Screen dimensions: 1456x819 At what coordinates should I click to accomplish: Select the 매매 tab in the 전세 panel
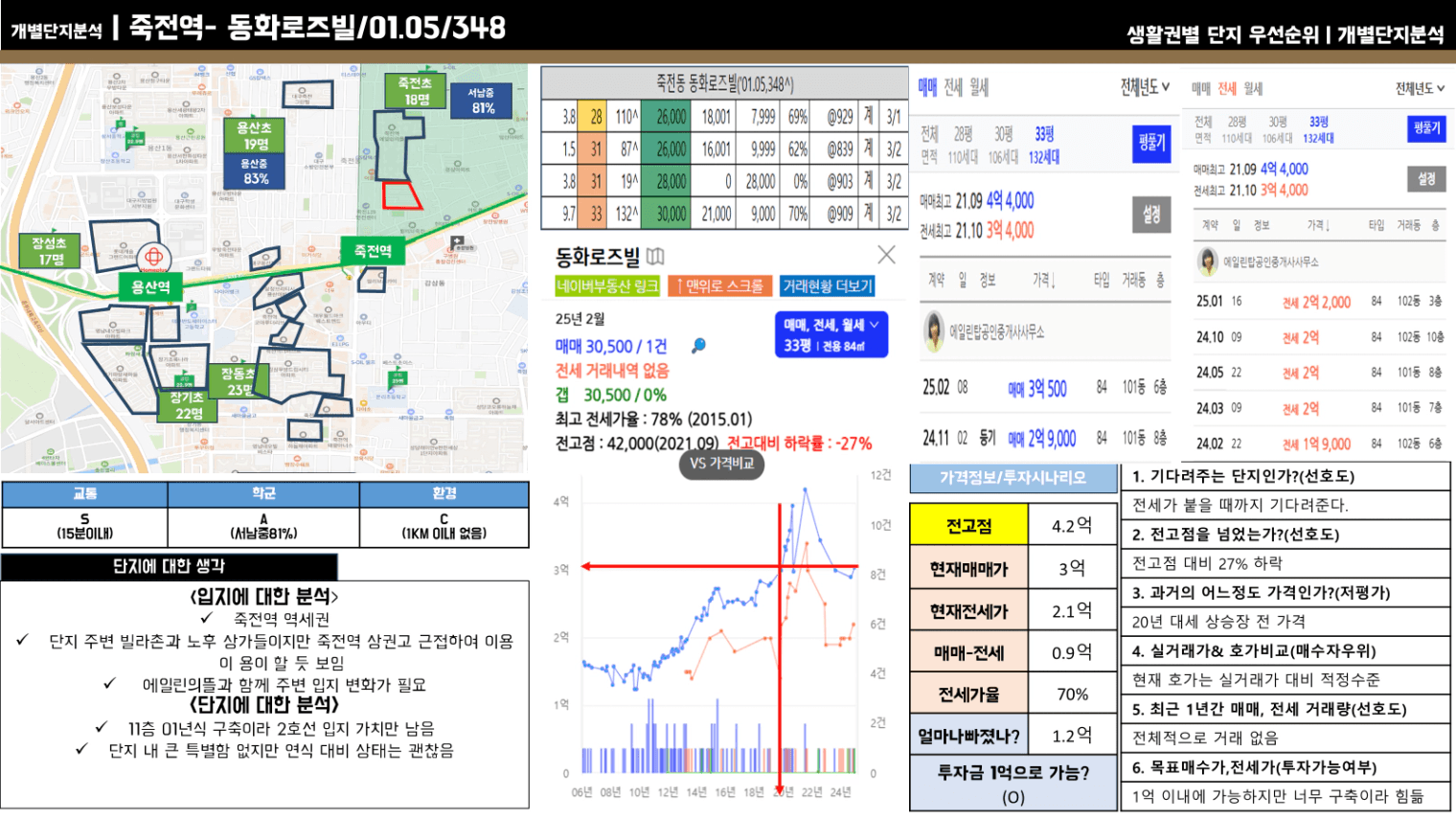[x=1201, y=89]
